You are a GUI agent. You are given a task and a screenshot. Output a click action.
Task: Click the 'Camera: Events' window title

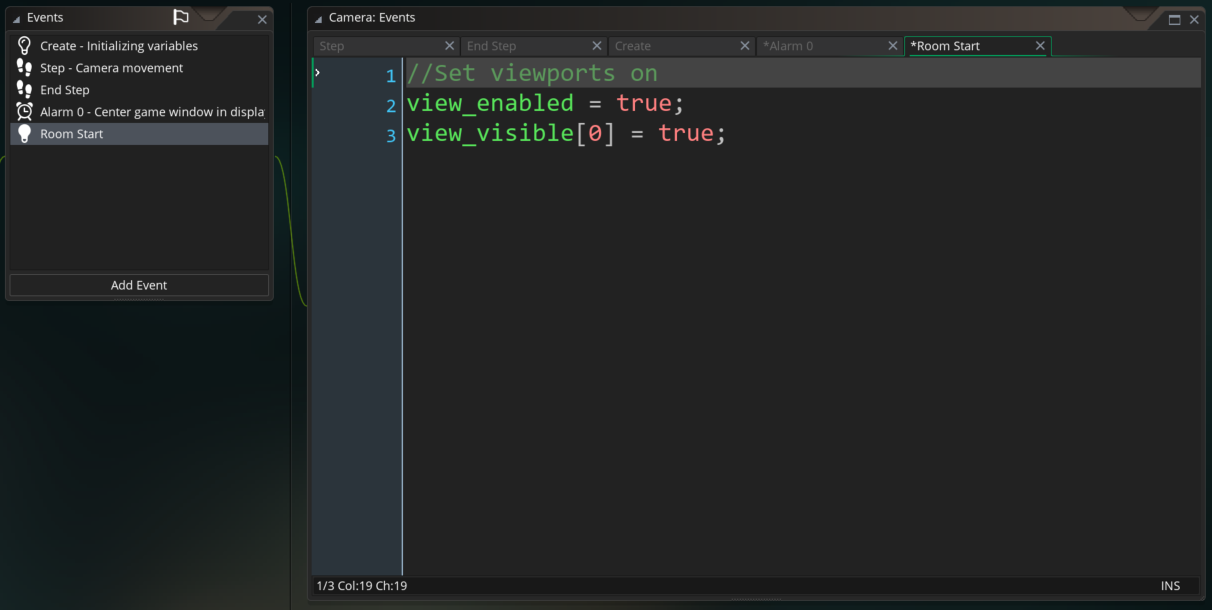pyautogui.click(x=372, y=18)
